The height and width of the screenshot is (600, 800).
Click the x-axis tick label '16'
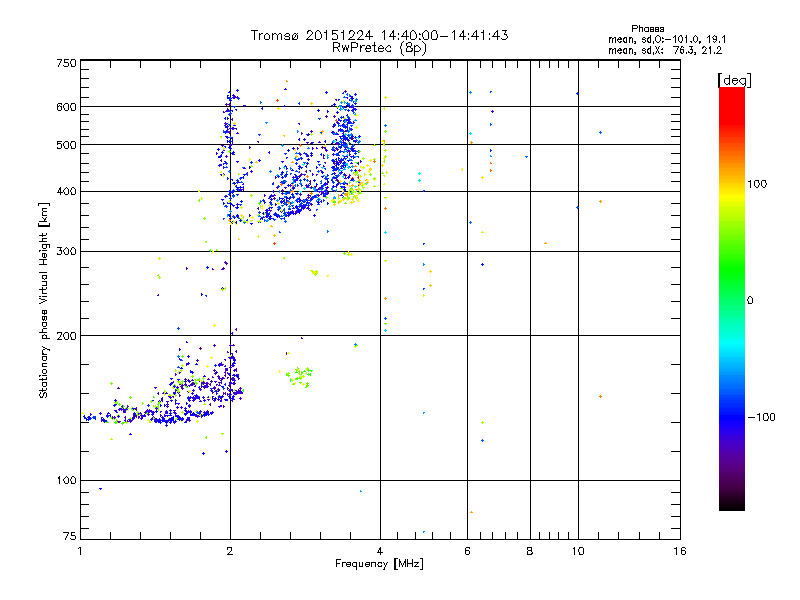point(680,551)
